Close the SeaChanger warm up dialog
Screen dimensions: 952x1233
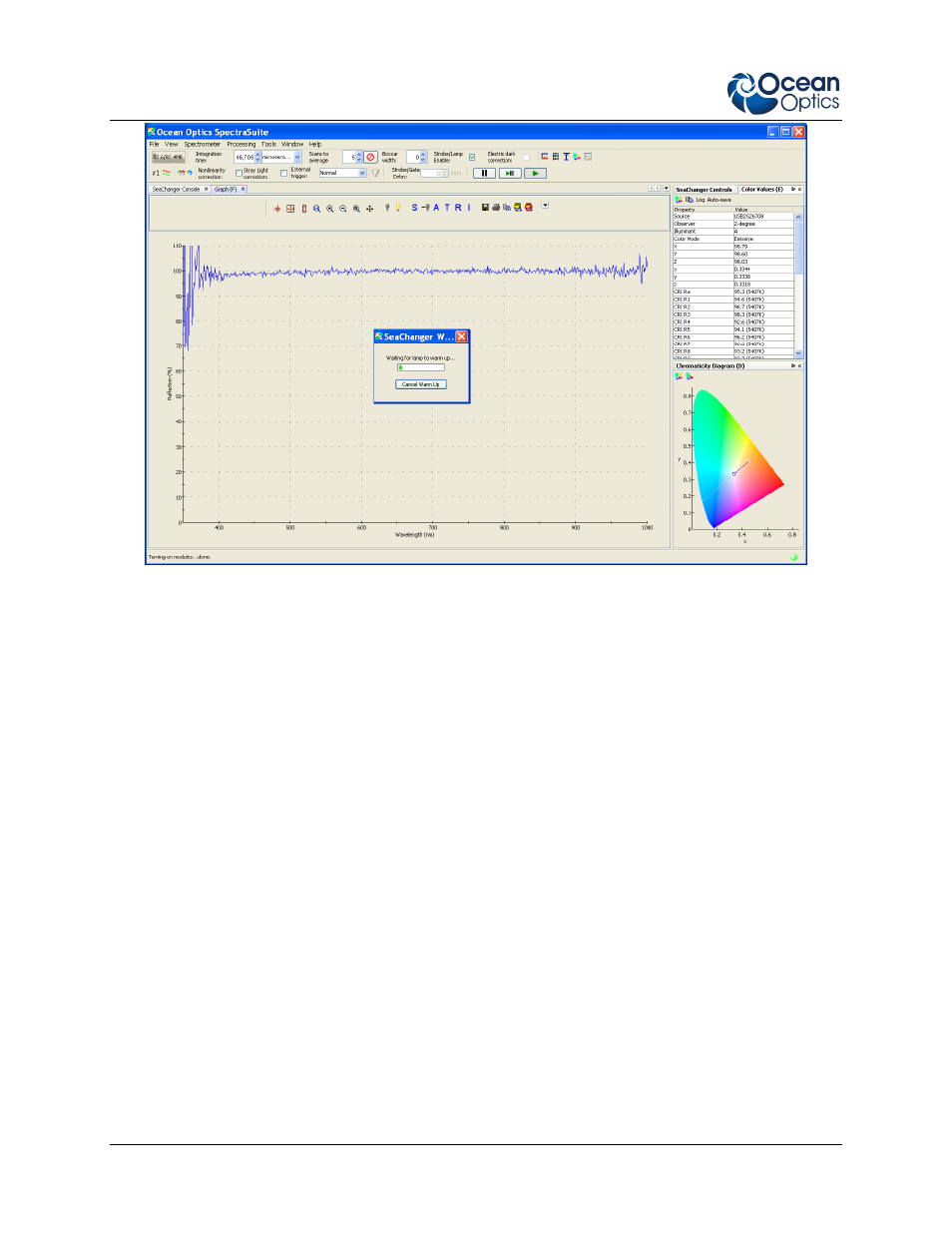(461, 336)
